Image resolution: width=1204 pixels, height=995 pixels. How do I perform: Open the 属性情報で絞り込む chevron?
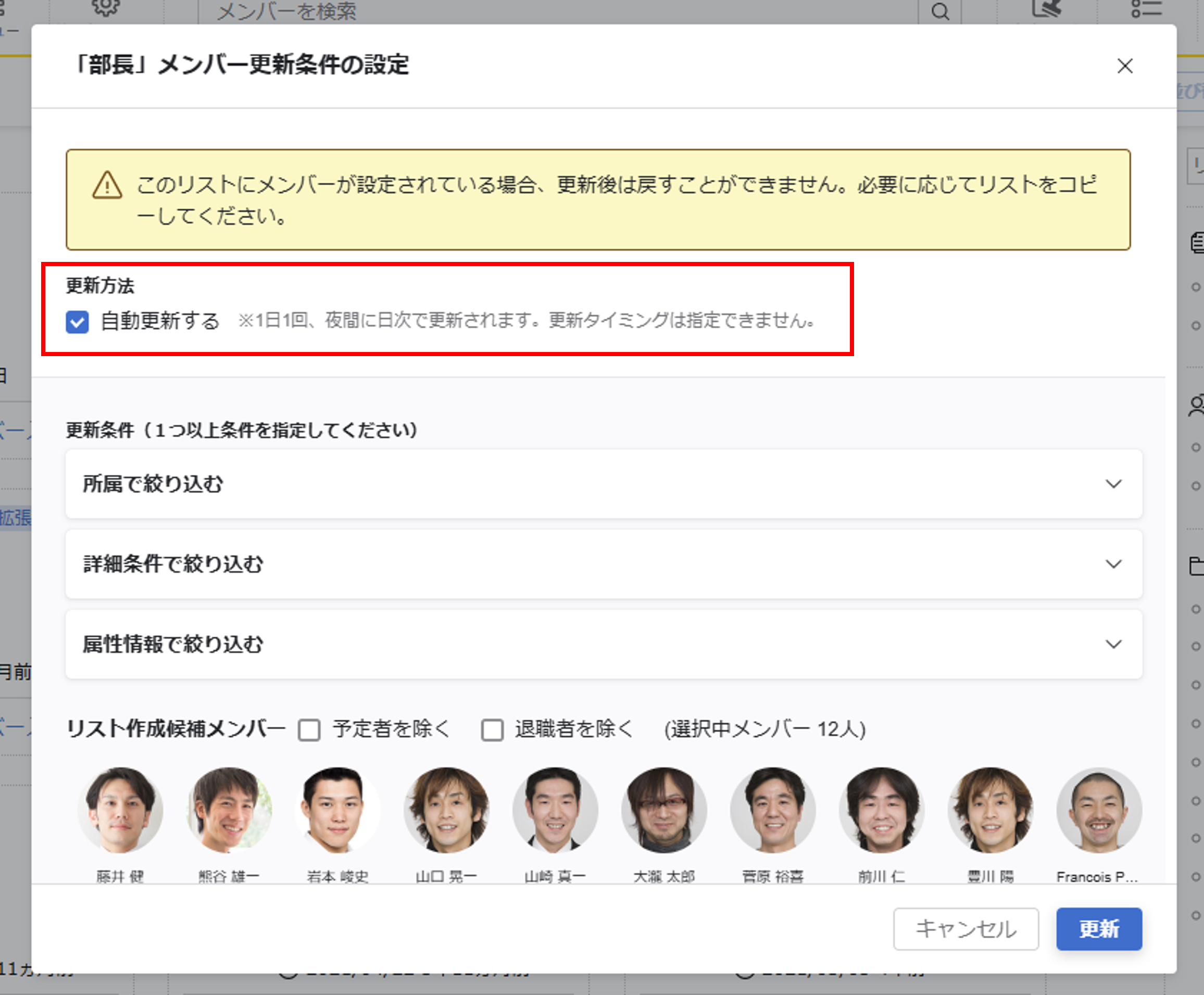[1113, 644]
